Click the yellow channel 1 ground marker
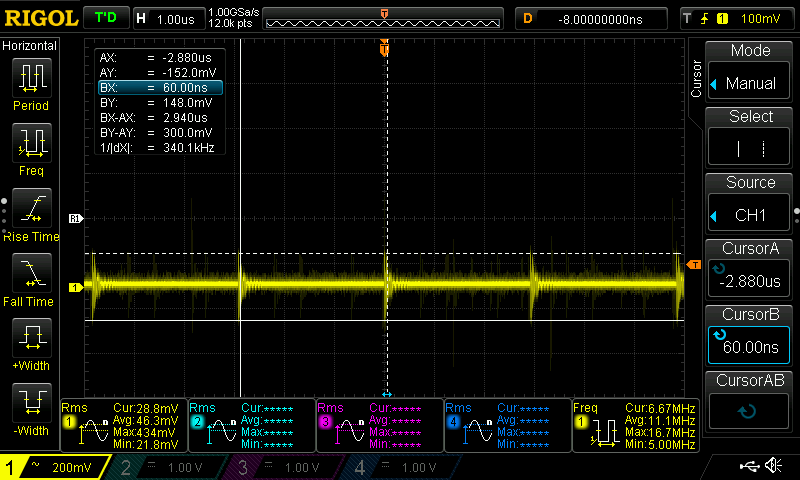The image size is (800, 480). 76,287
